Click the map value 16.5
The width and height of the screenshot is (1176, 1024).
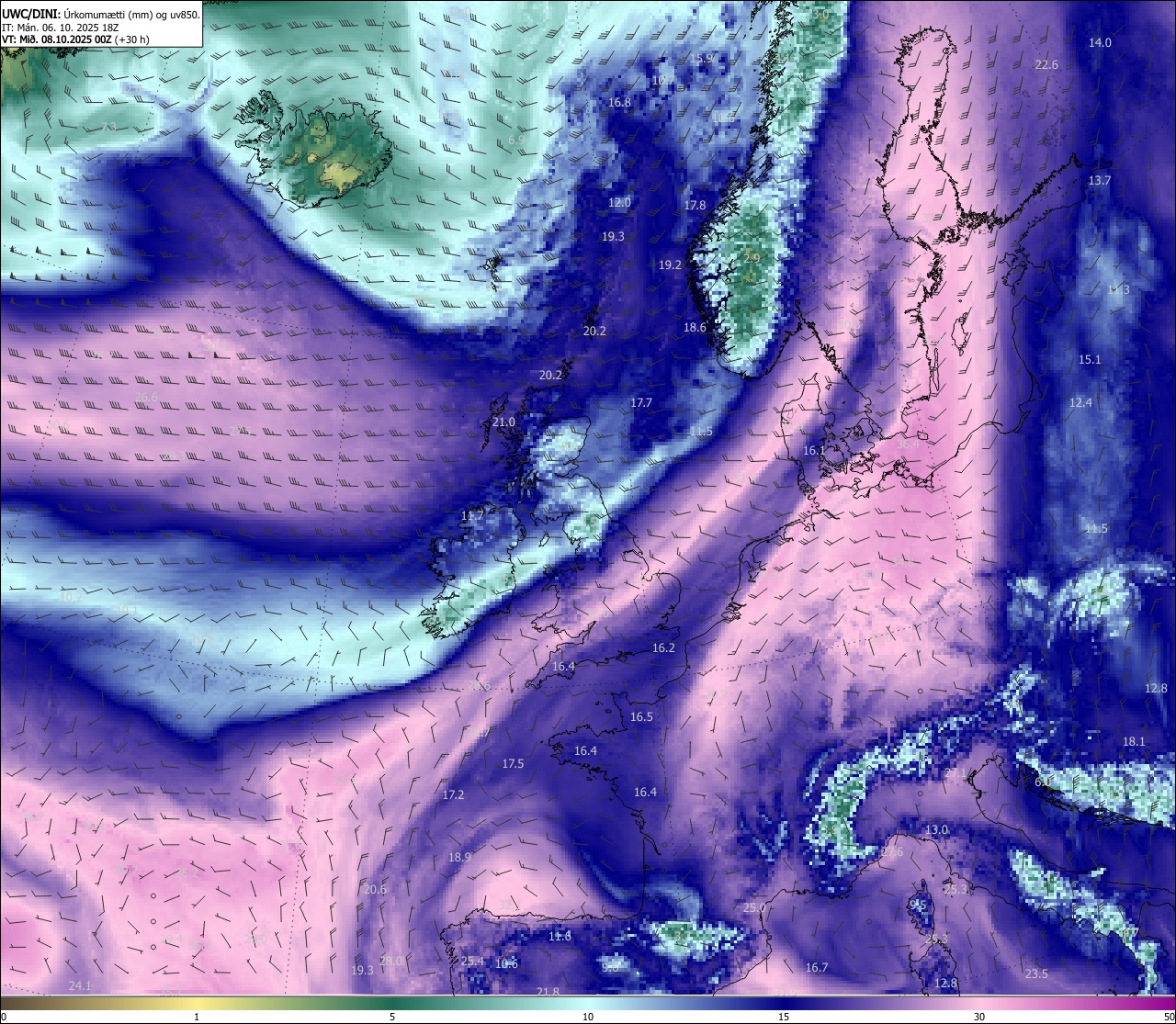click(641, 717)
